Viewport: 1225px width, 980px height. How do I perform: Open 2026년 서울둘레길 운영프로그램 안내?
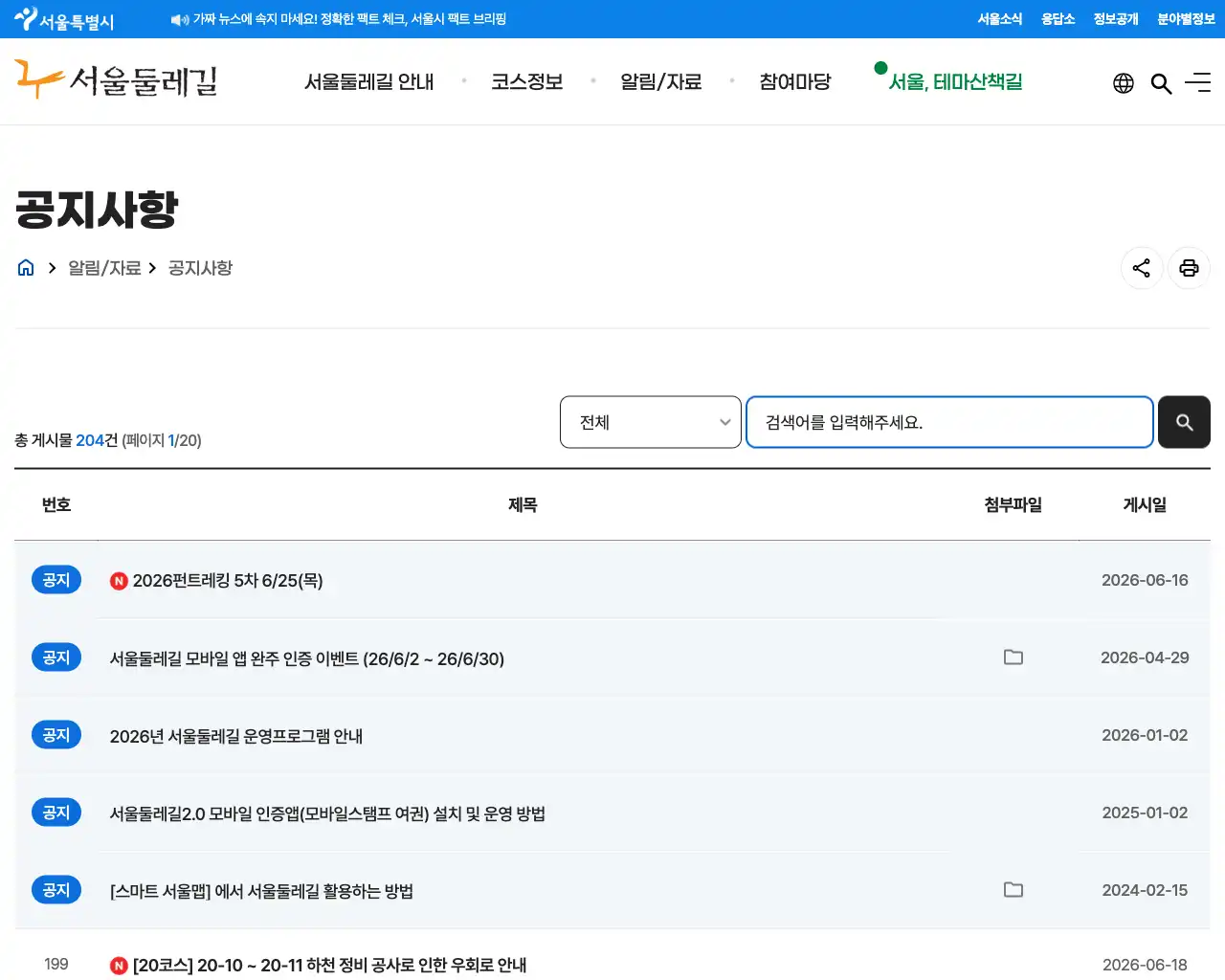(236, 736)
